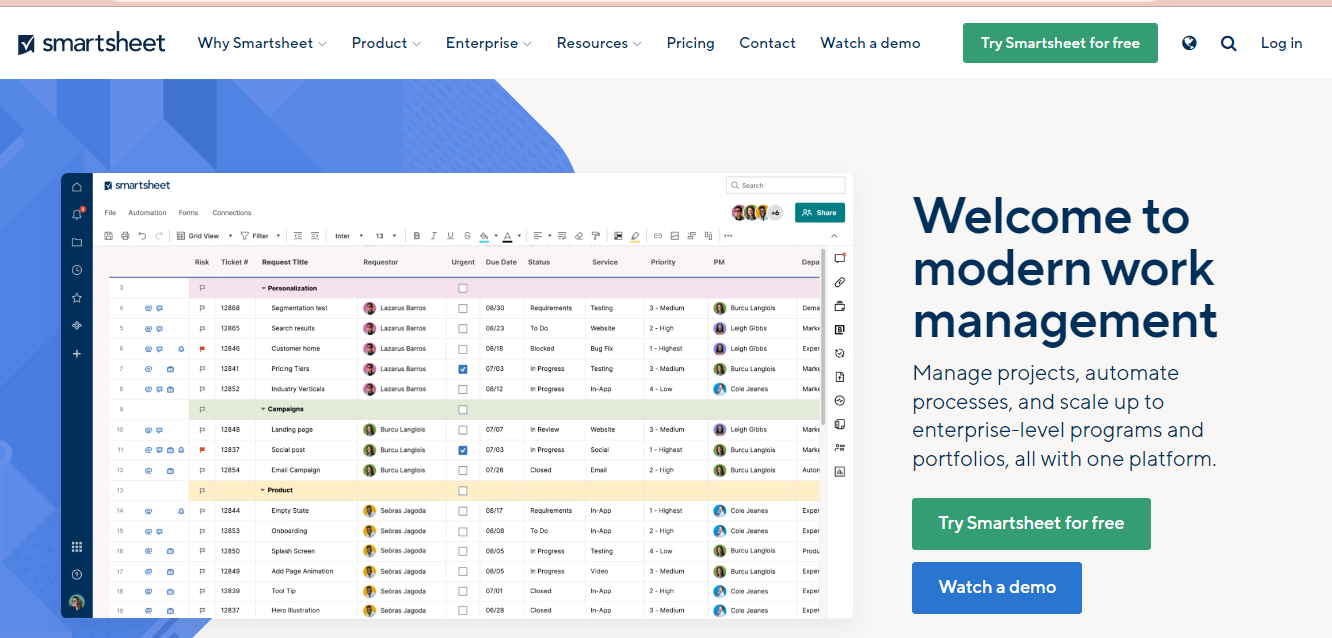The image size is (1332, 638).
Task: Open the Forms menu in the sheet
Action: [x=188, y=213]
